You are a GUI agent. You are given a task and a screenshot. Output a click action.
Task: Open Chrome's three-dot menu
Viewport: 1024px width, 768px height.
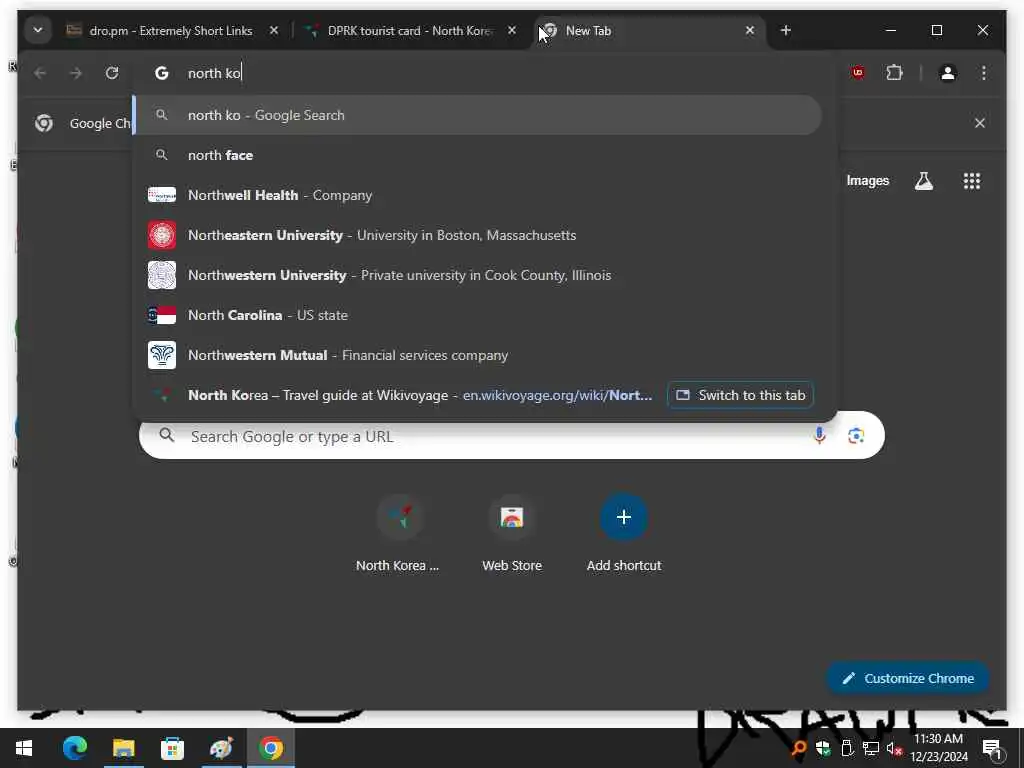pyautogui.click(x=984, y=73)
